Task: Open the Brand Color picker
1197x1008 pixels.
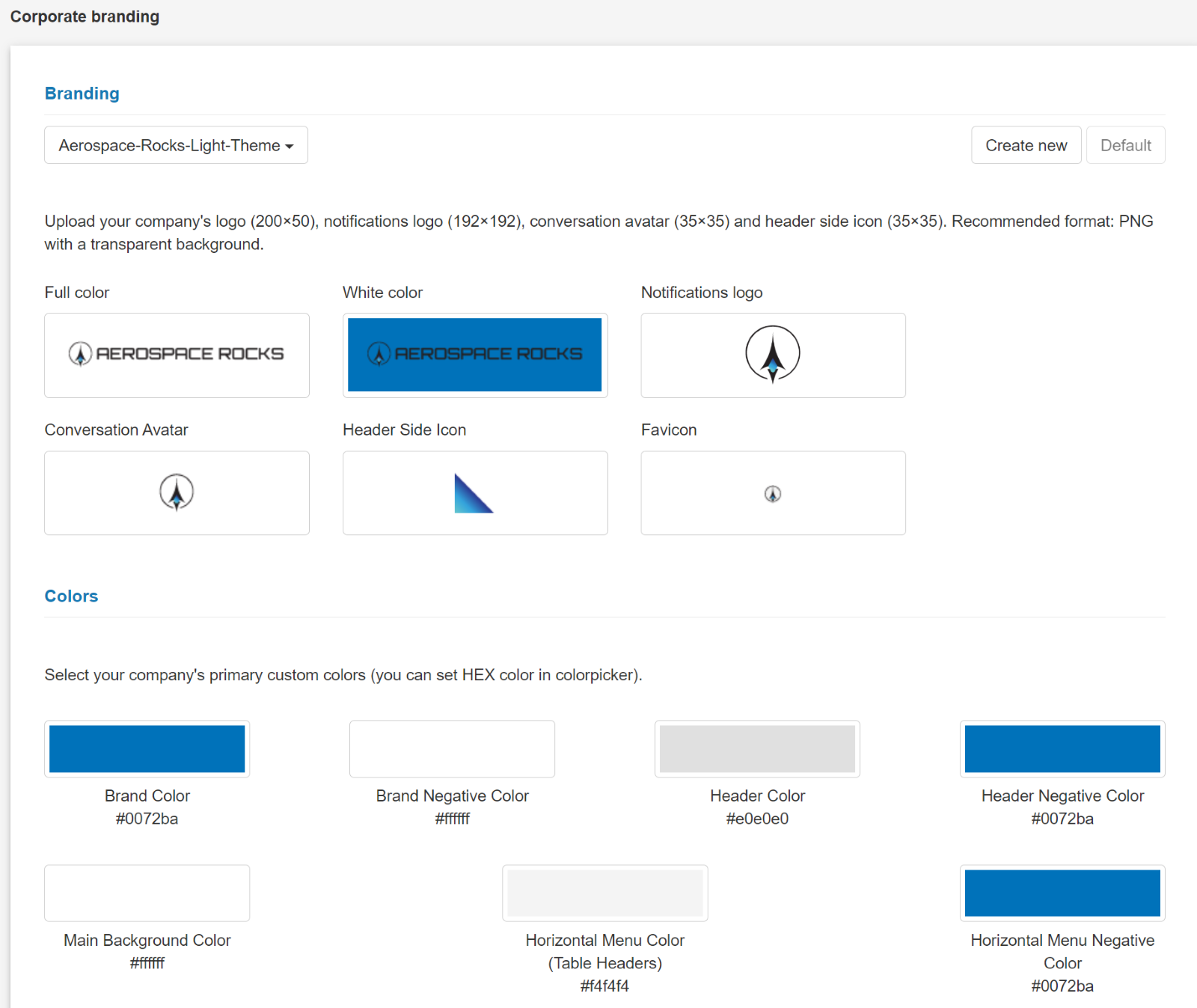Action: [147, 748]
